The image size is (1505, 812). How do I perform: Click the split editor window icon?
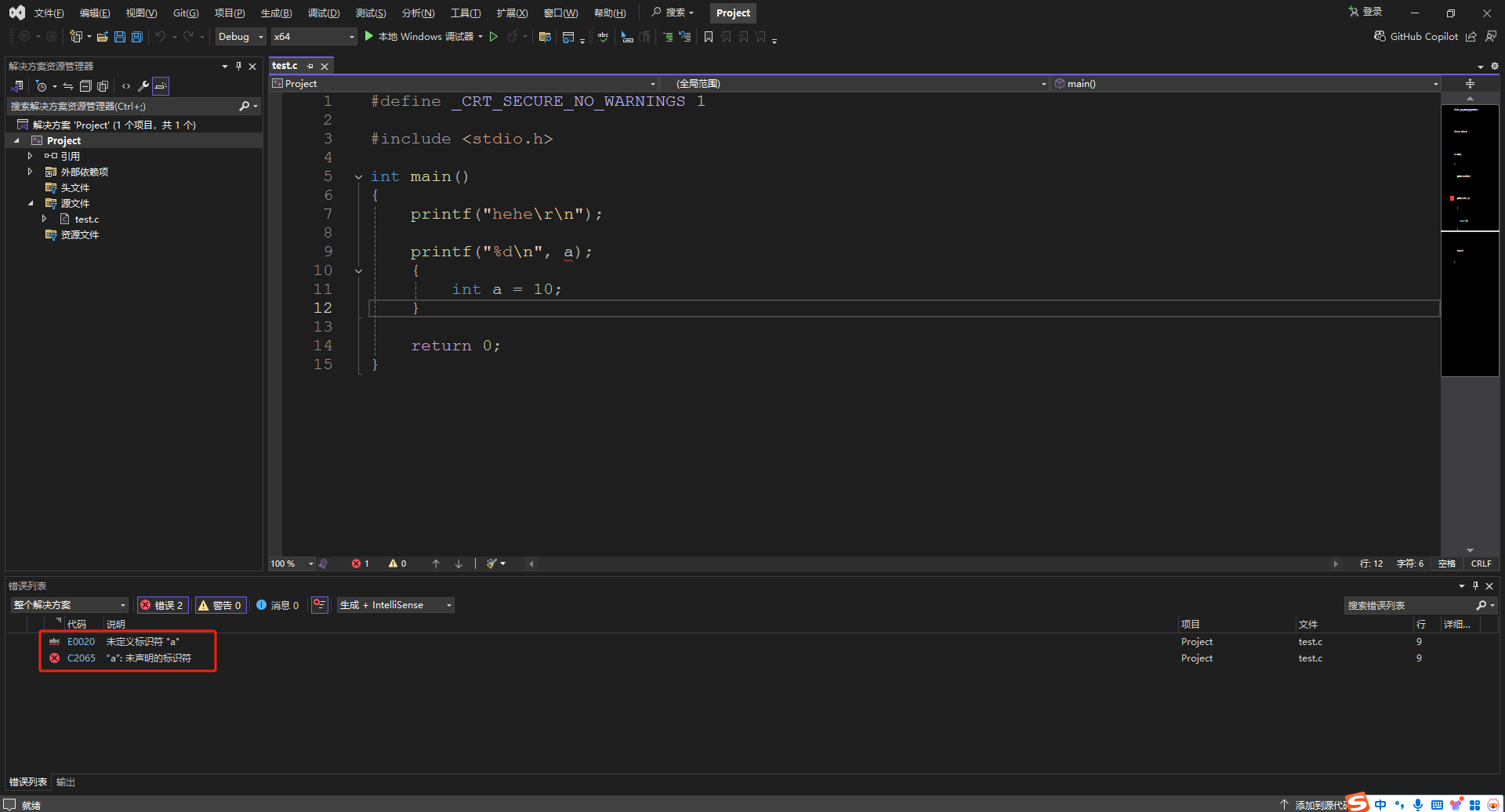(1470, 84)
